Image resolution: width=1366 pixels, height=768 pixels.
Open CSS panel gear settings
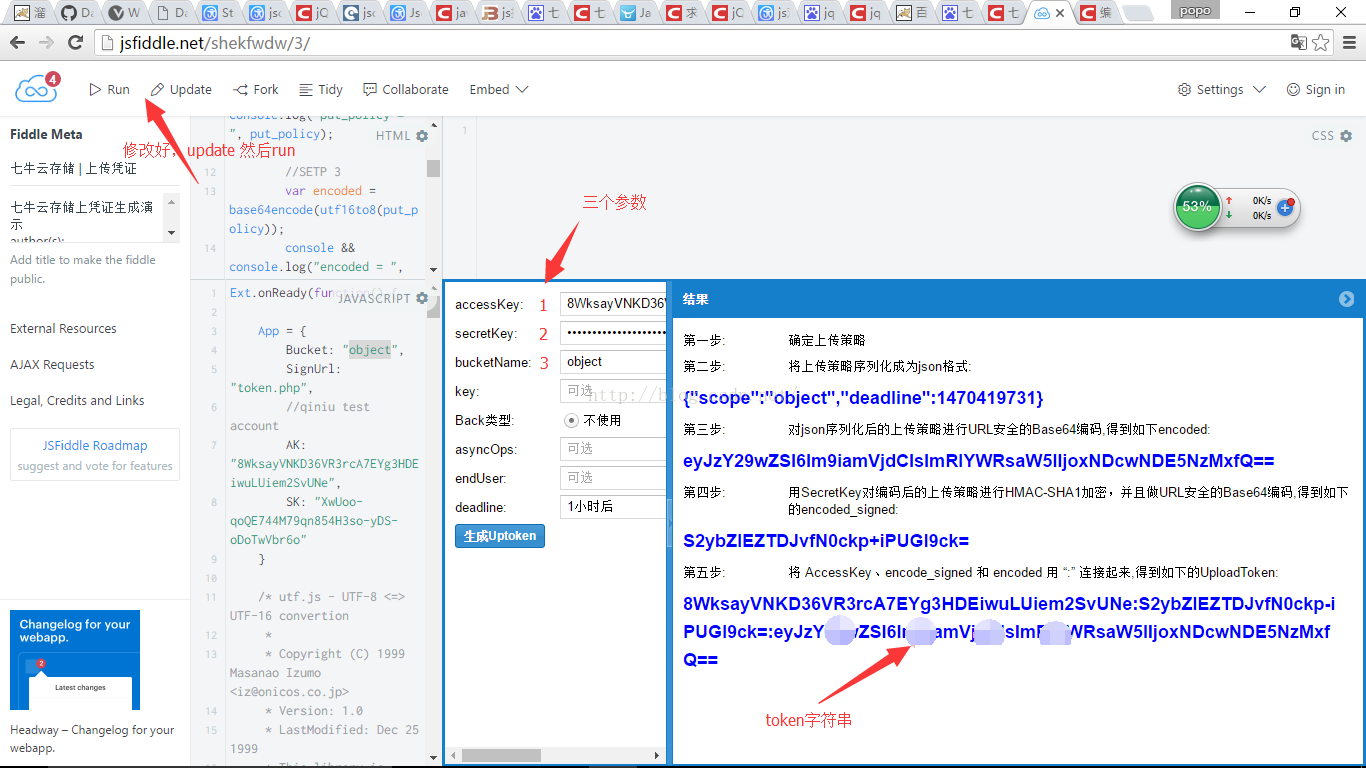[1345, 136]
